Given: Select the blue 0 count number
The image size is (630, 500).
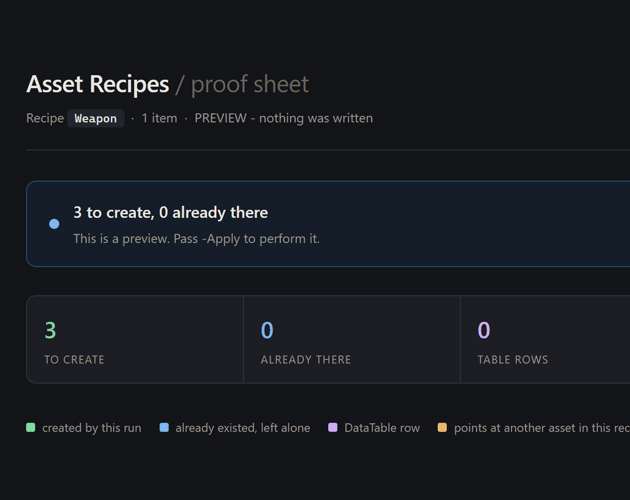Looking at the screenshot, I should [267, 330].
